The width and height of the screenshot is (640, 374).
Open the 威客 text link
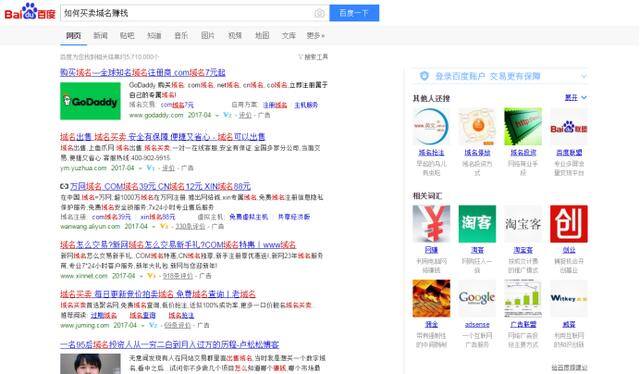(569, 325)
